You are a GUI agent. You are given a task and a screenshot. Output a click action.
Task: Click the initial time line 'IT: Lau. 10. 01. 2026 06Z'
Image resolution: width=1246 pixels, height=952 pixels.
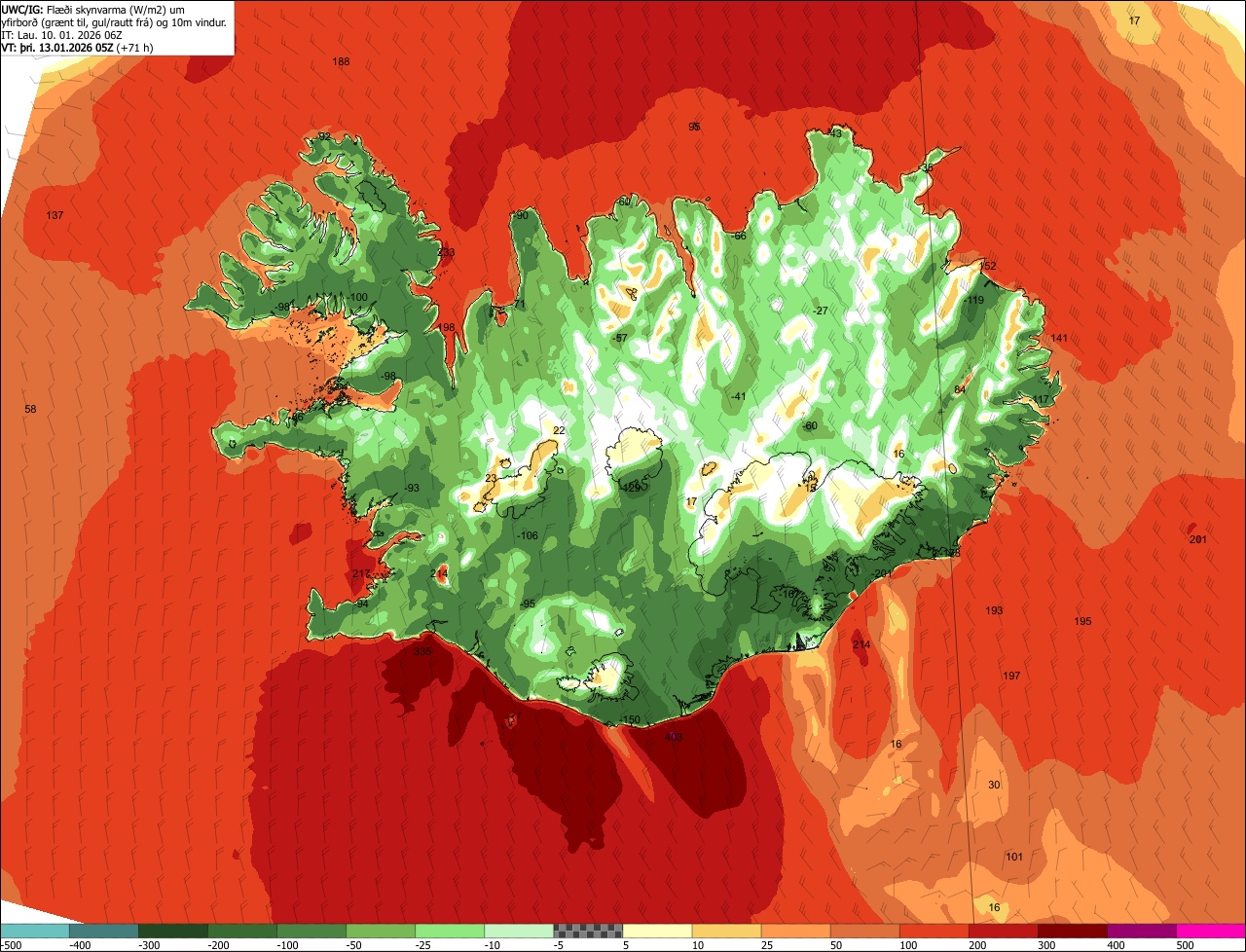coord(61,35)
